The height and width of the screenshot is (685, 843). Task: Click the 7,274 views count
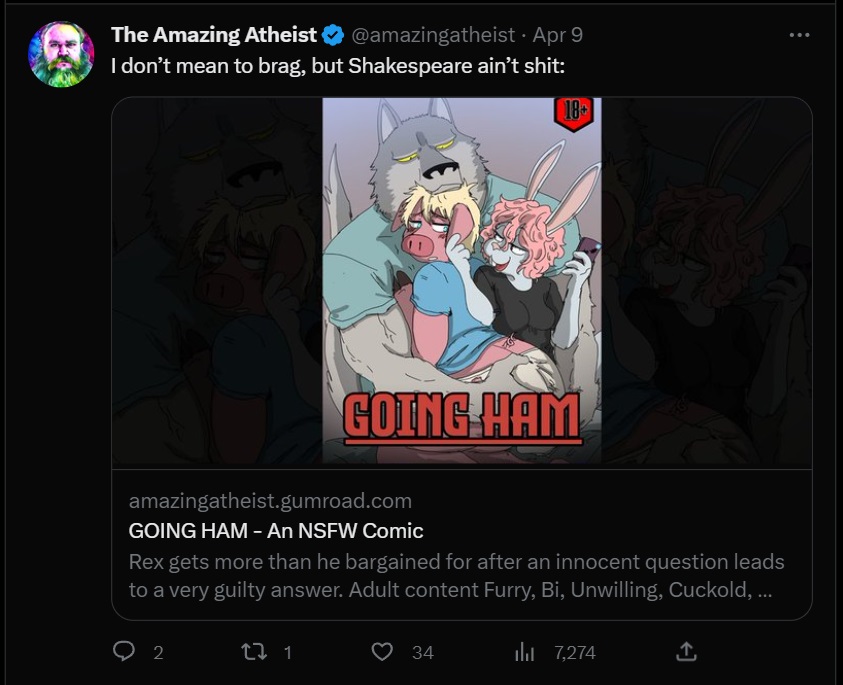click(575, 653)
